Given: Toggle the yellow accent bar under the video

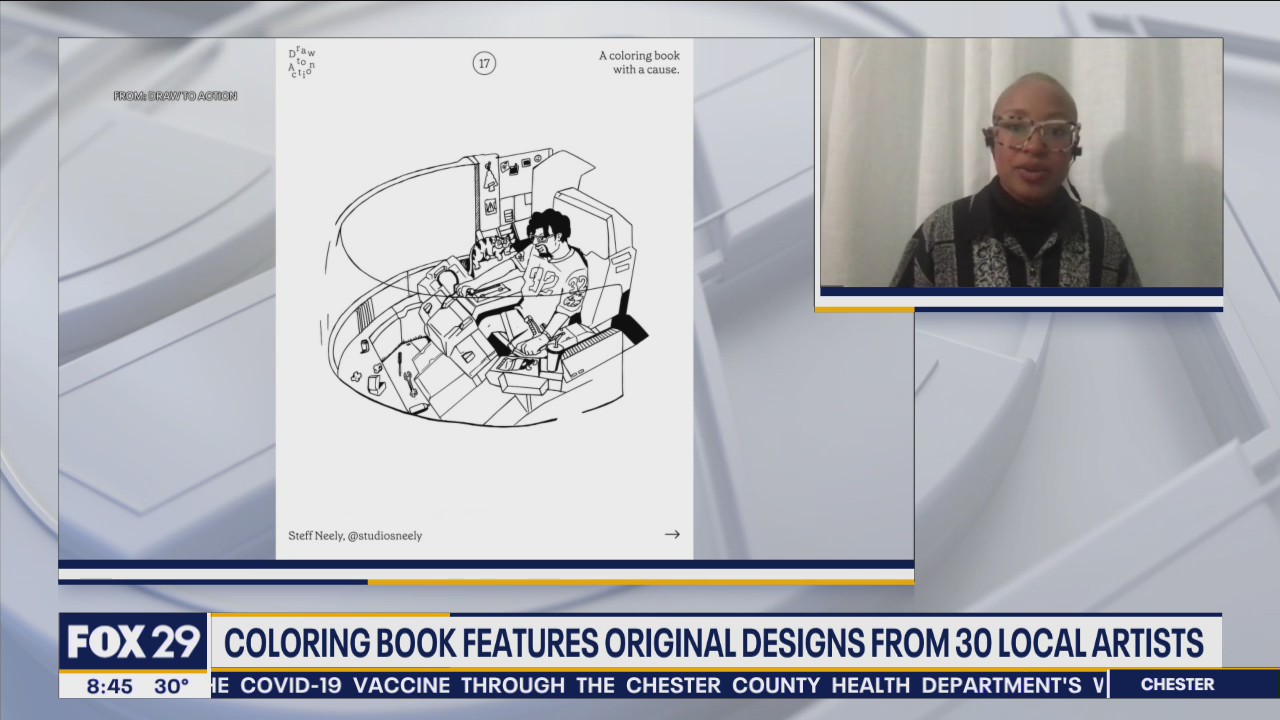Looking at the screenshot, I should click(866, 310).
